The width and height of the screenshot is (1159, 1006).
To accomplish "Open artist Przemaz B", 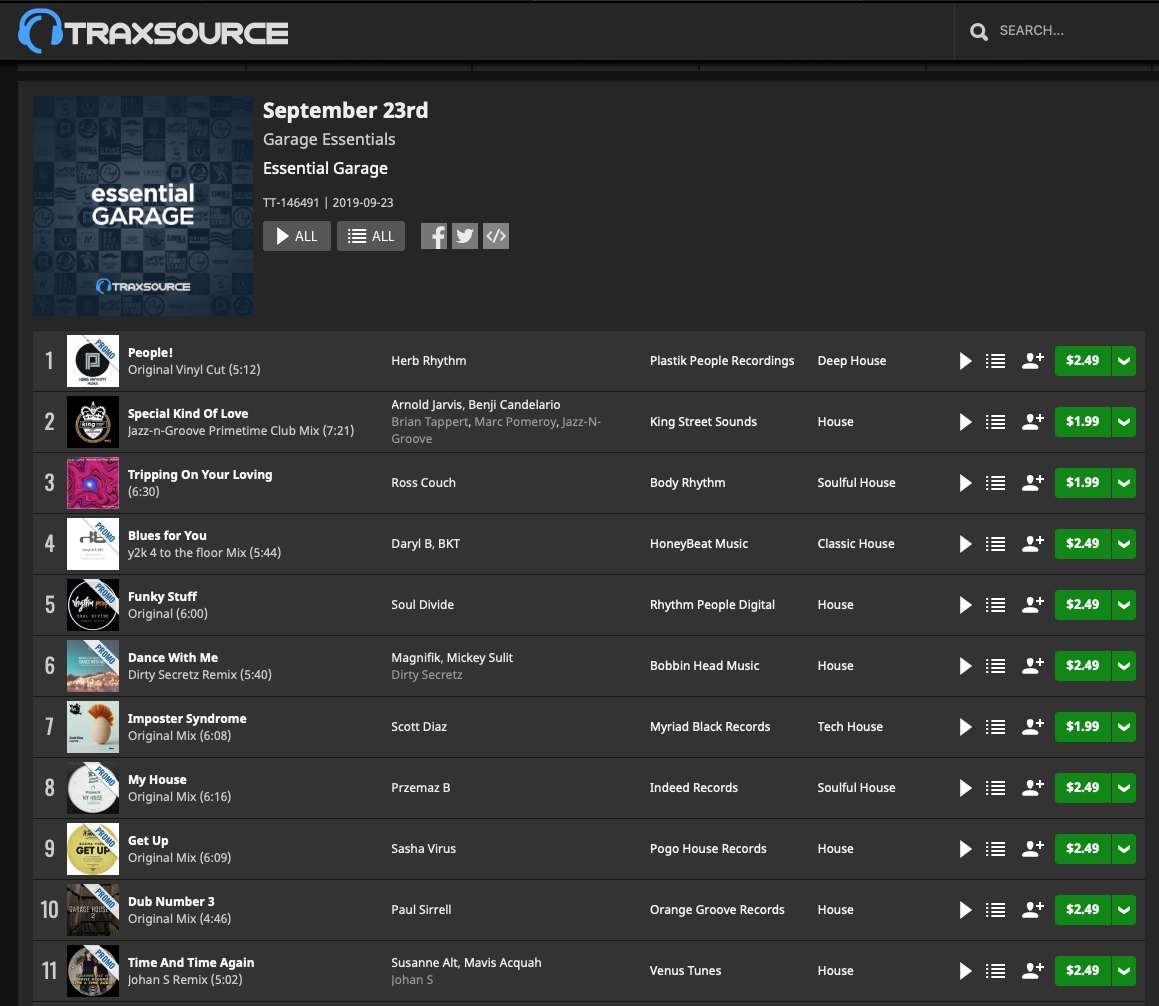I will [x=421, y=788].
